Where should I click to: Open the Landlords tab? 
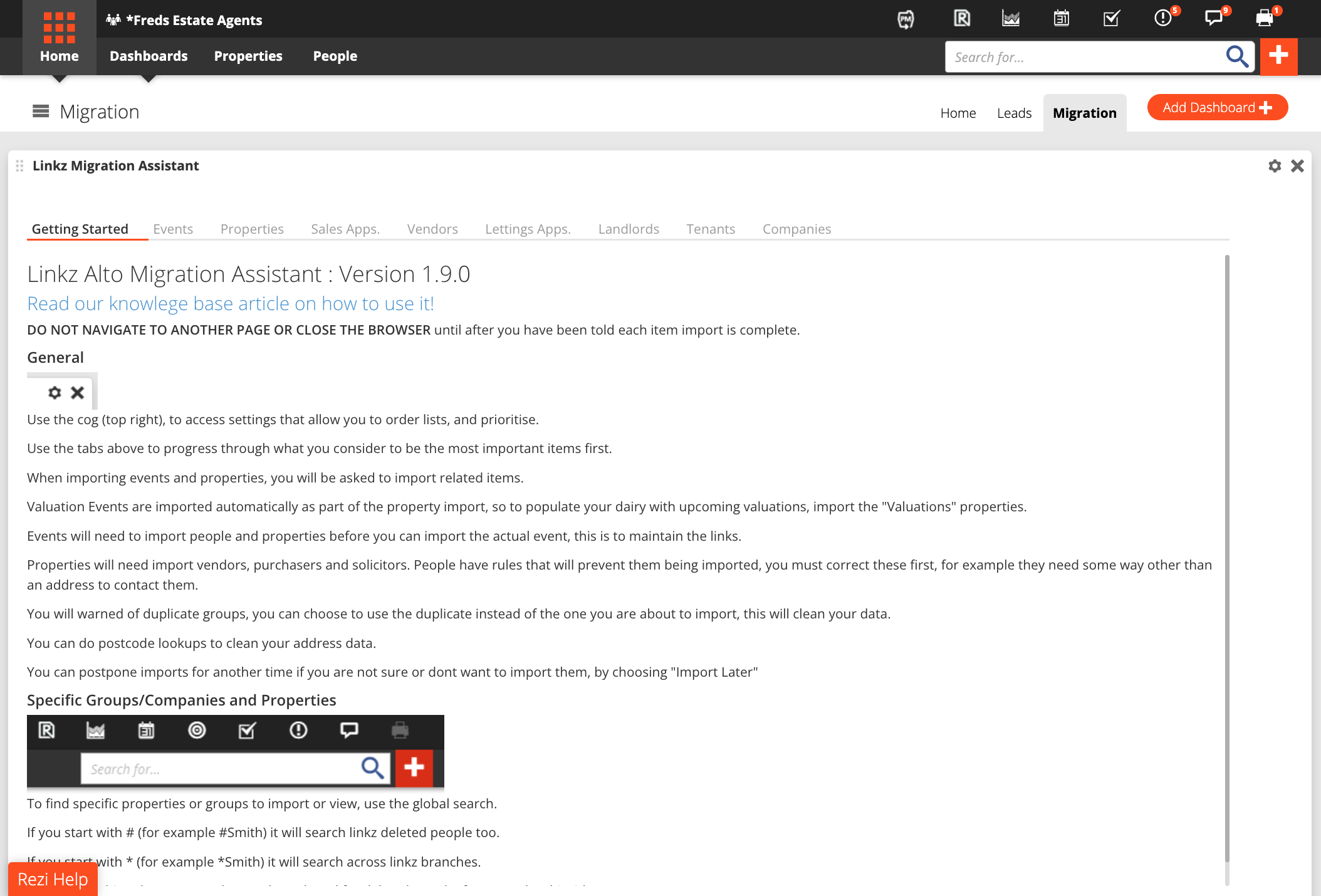click(x=629, y=229)
